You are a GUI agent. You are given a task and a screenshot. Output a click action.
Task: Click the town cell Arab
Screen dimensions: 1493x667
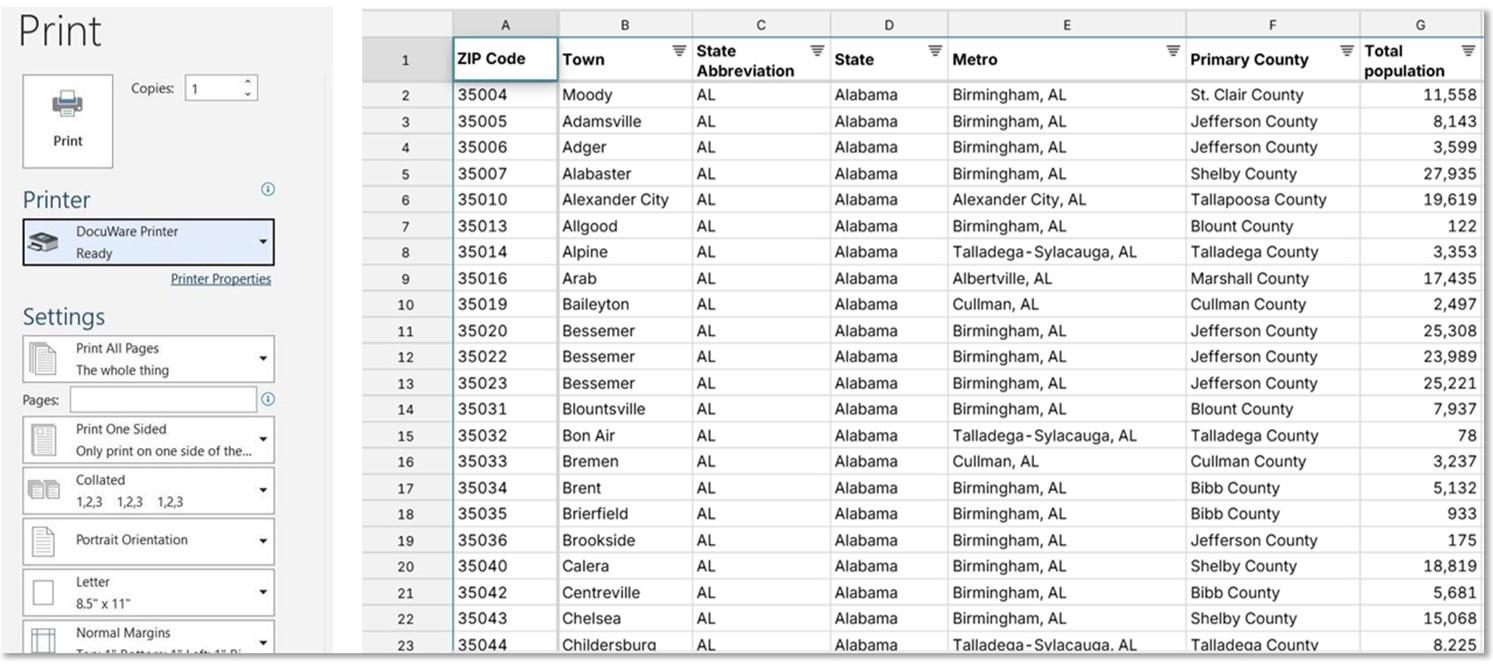625,278
